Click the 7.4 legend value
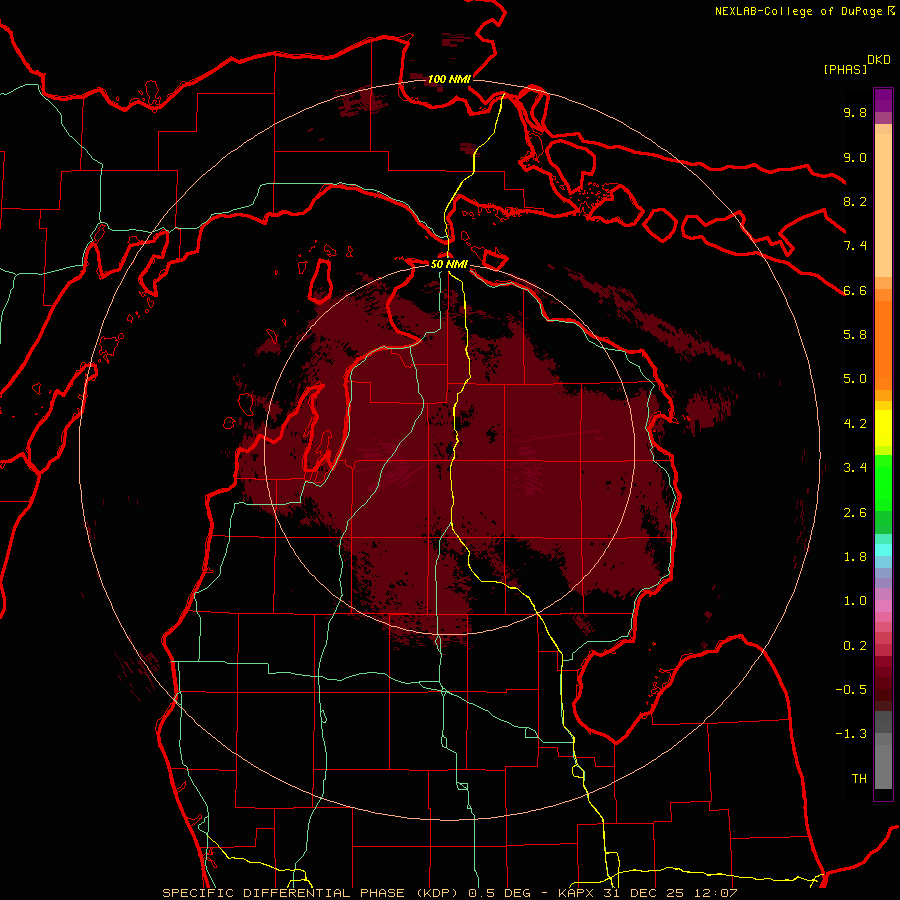900x900 pixels. pyautogui.click(x=855, y=246)
